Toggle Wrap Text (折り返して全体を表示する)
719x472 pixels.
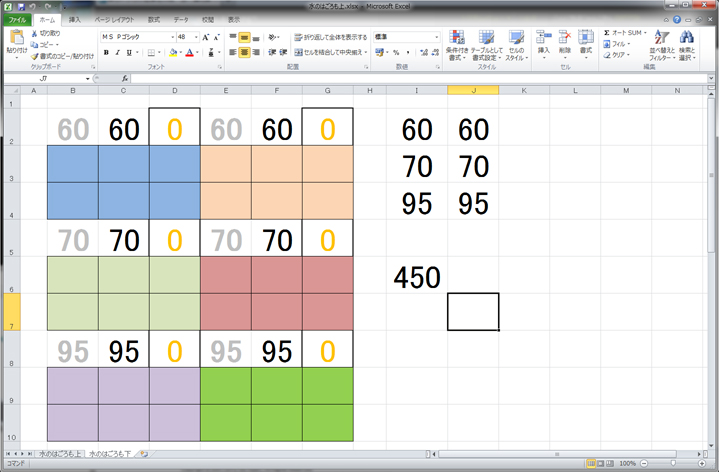pos(330,37)
